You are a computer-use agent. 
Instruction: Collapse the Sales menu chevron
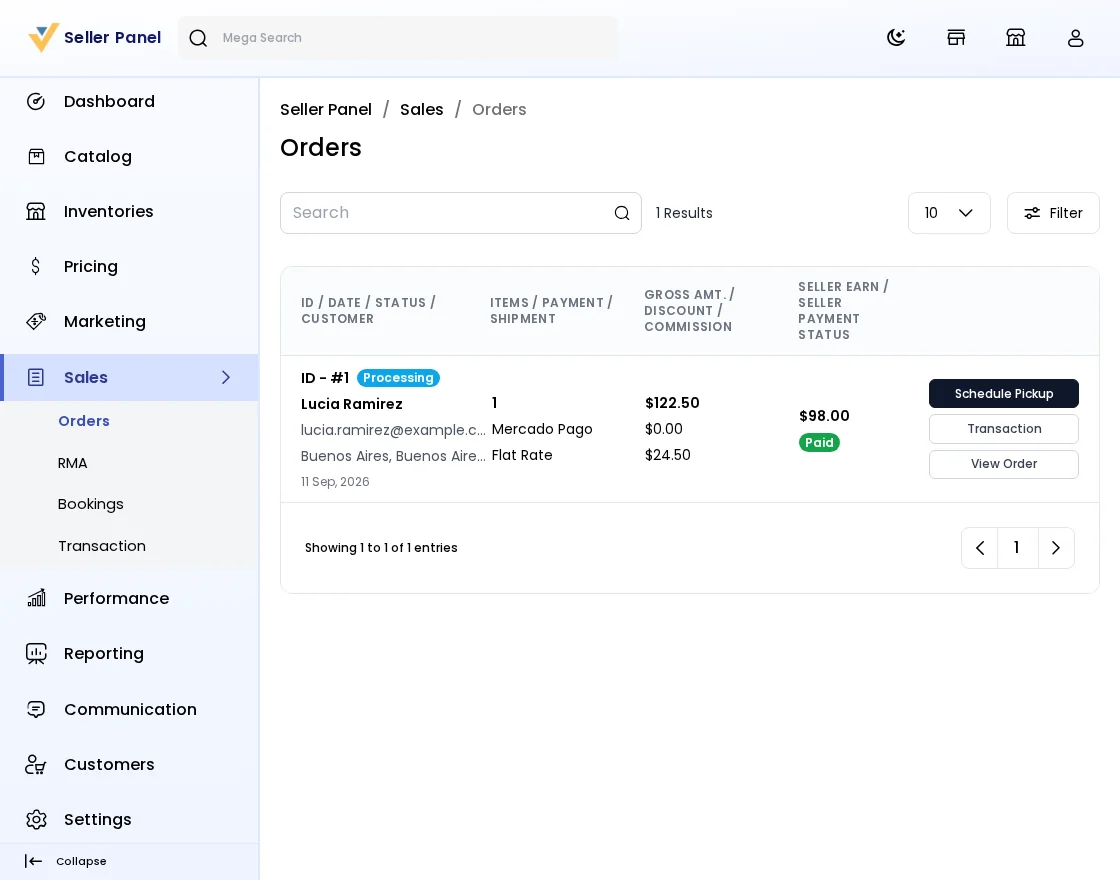[x=226, y=377]
